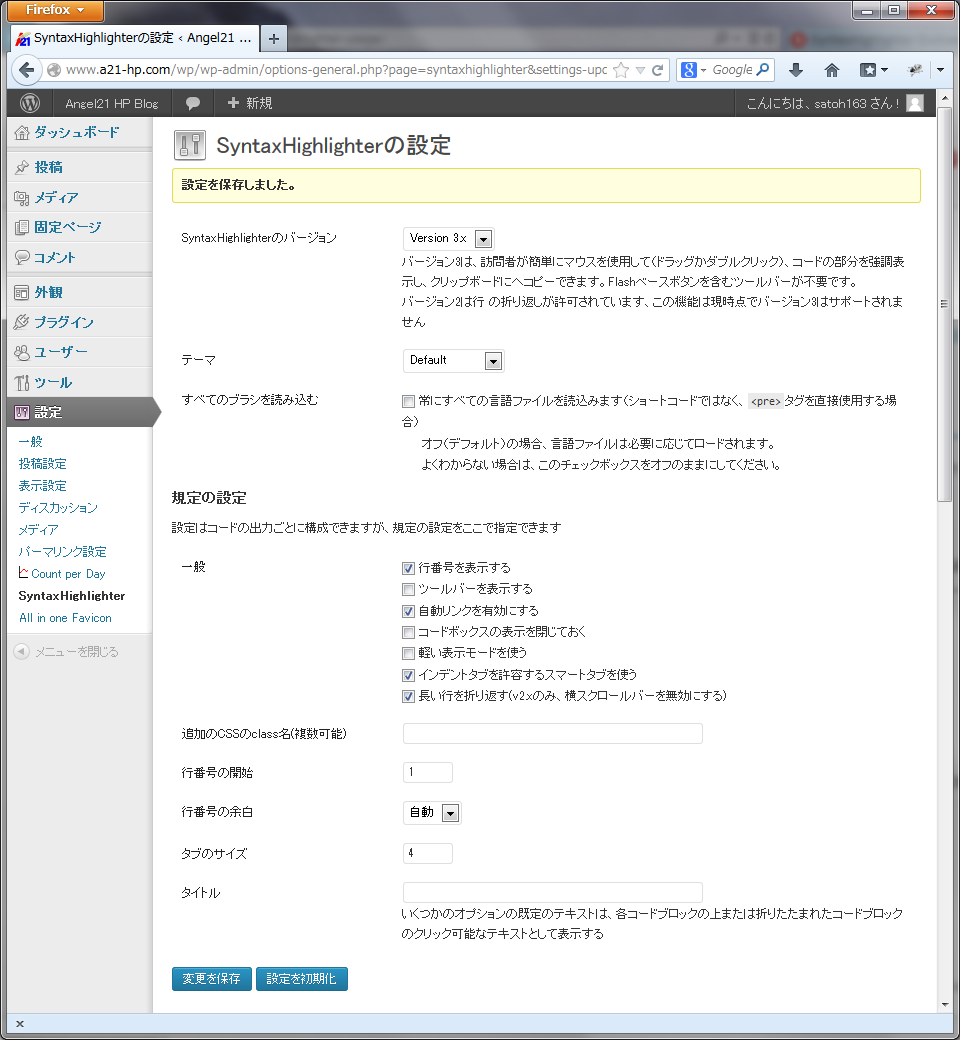The height and width of the screenshot is (1040, 960).
Task: Go to the Firefox home page icon
Action: click(831, 70)
